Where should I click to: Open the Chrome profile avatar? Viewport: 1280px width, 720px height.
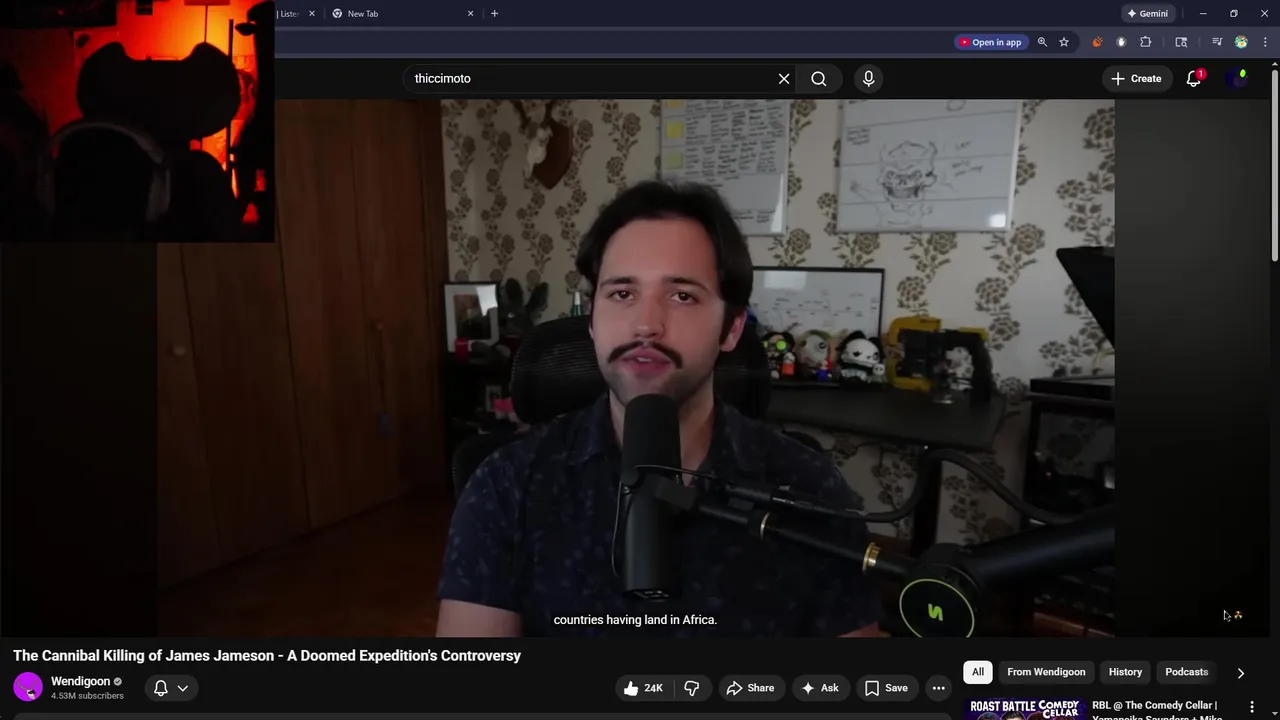tap(1241, 42)
